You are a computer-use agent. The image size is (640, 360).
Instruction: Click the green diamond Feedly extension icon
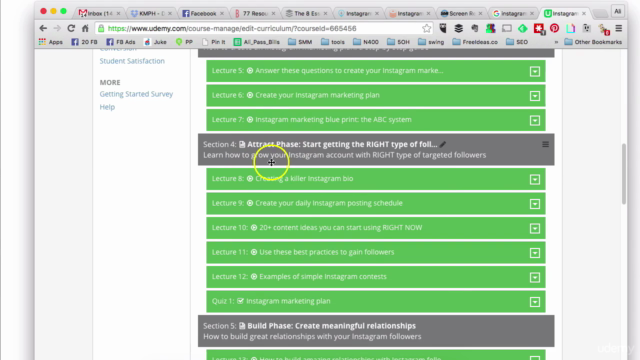pos(522,28)
